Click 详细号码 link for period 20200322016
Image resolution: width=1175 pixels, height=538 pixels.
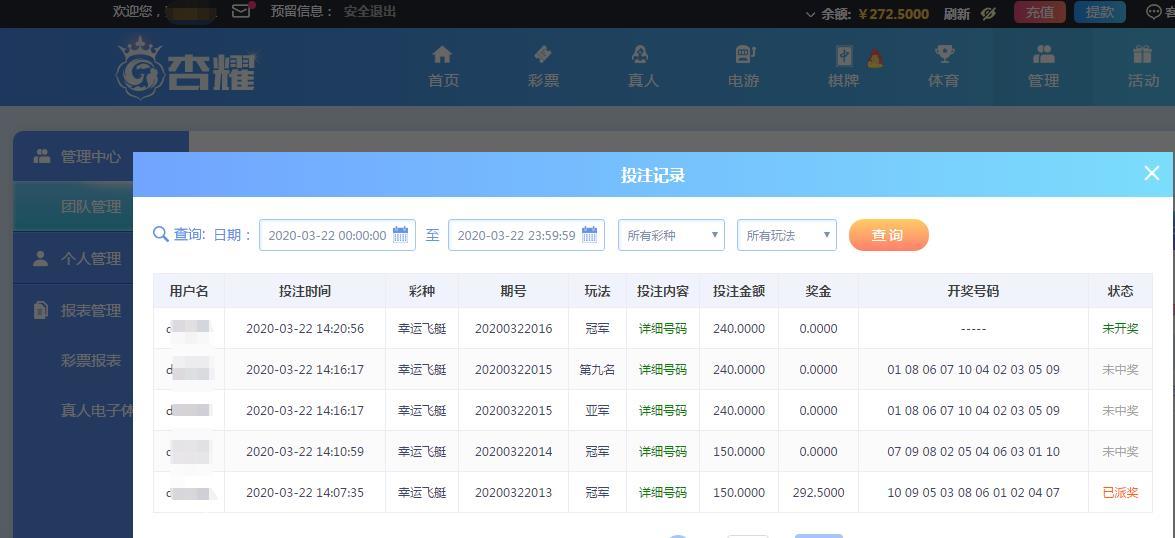[662, 328]
